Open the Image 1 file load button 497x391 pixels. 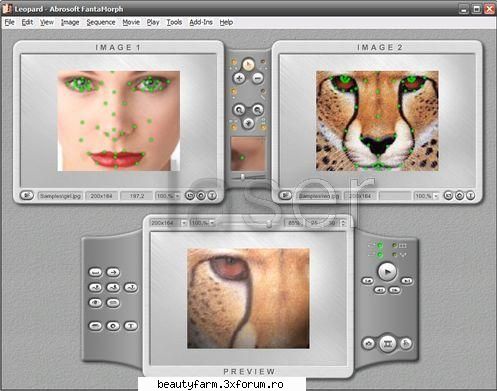[27, 195]
